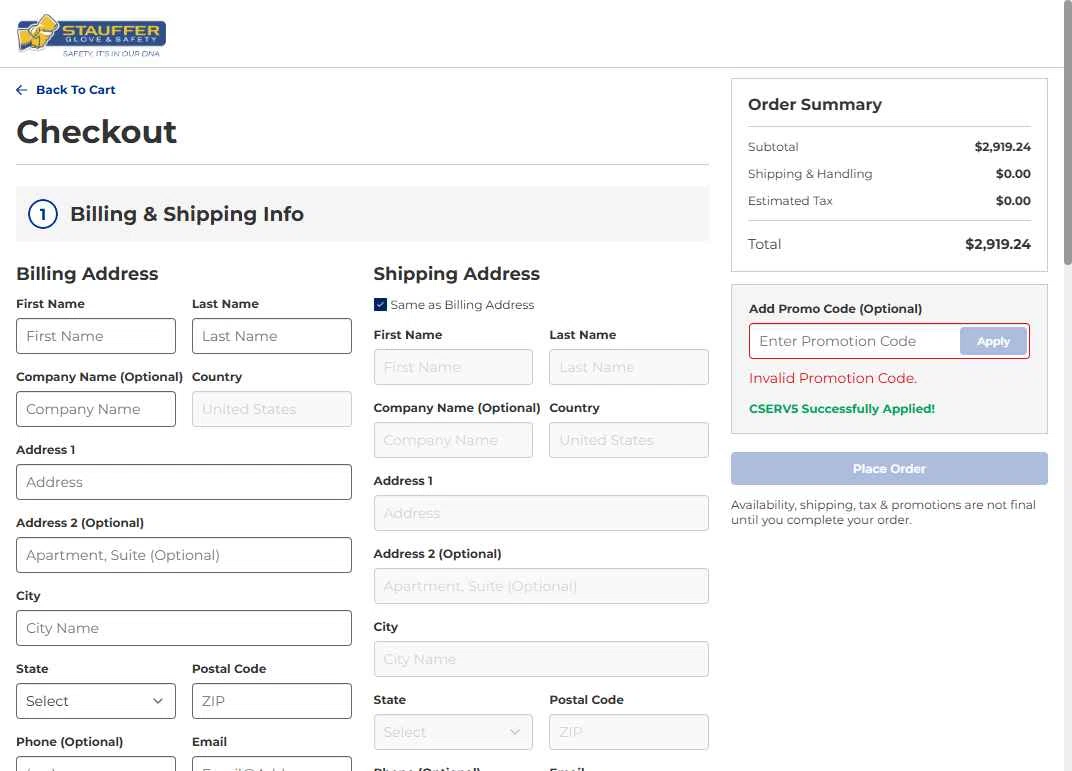Open the shipping State dropdown
This screenshot has width=1072, height=771.
453,733
